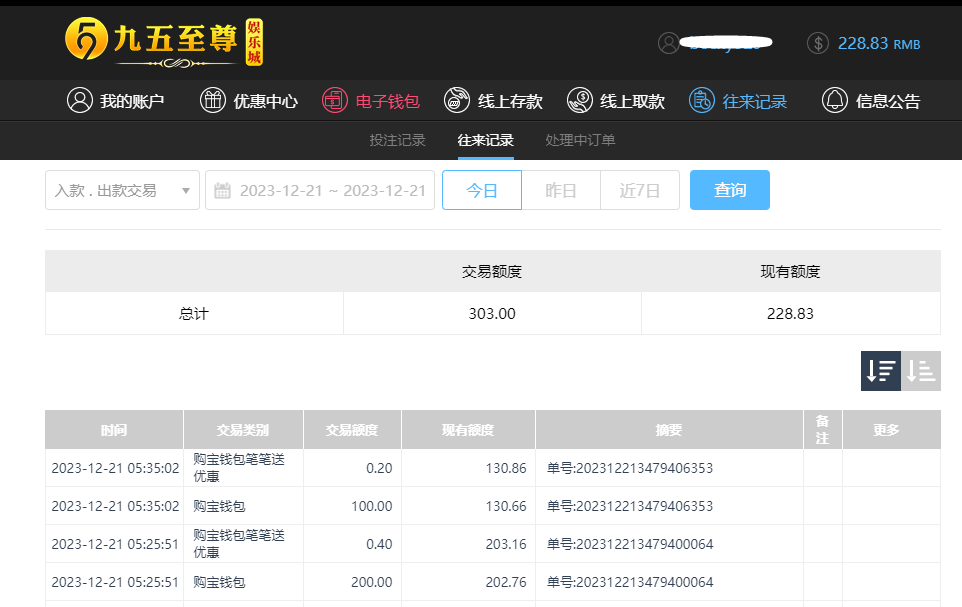
Task: Expand the 入款.出款交易 type dropdown
Action: pyautogui.click(x=122, y=190)
